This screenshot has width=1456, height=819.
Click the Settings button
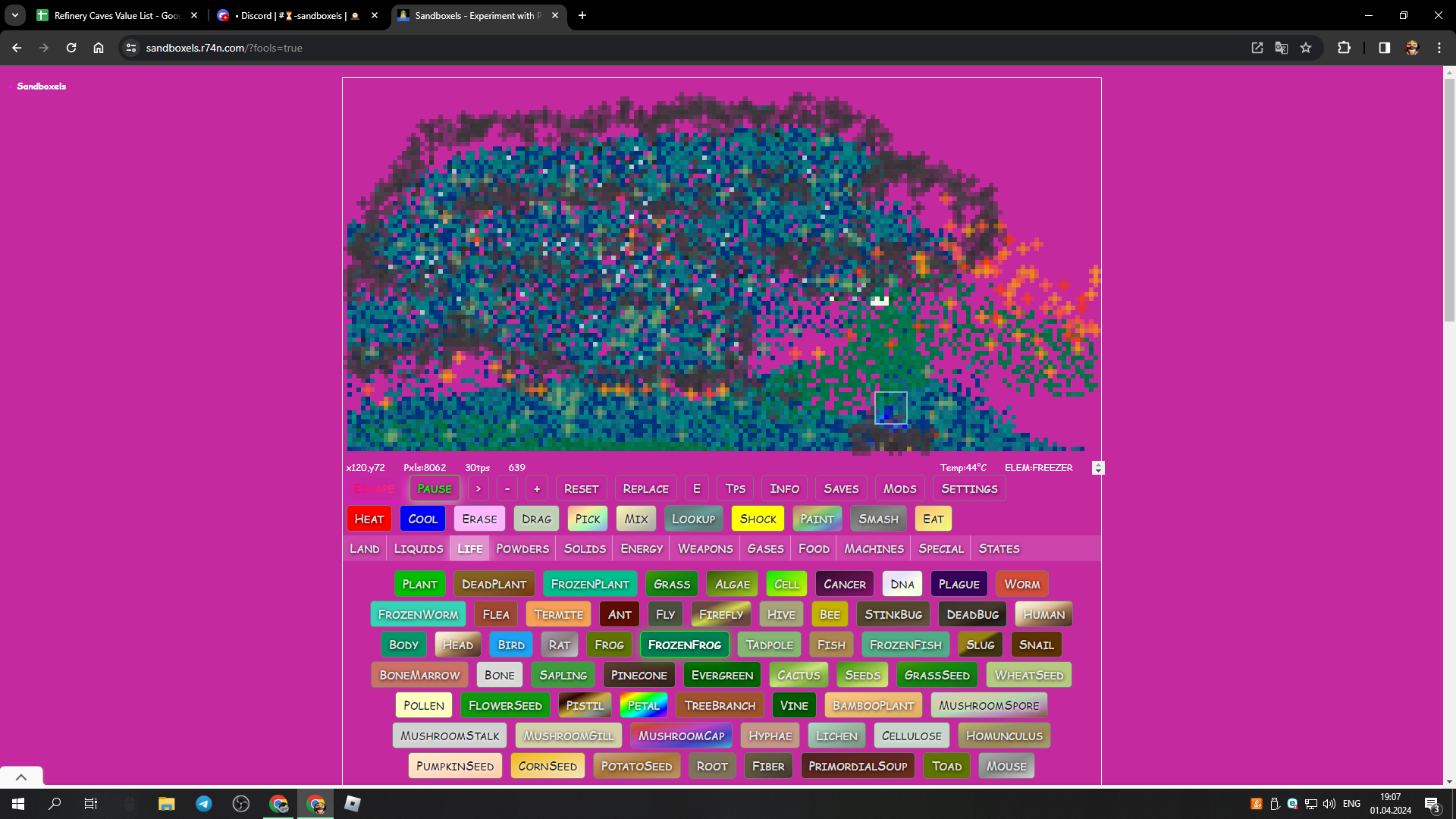(969, 489)
